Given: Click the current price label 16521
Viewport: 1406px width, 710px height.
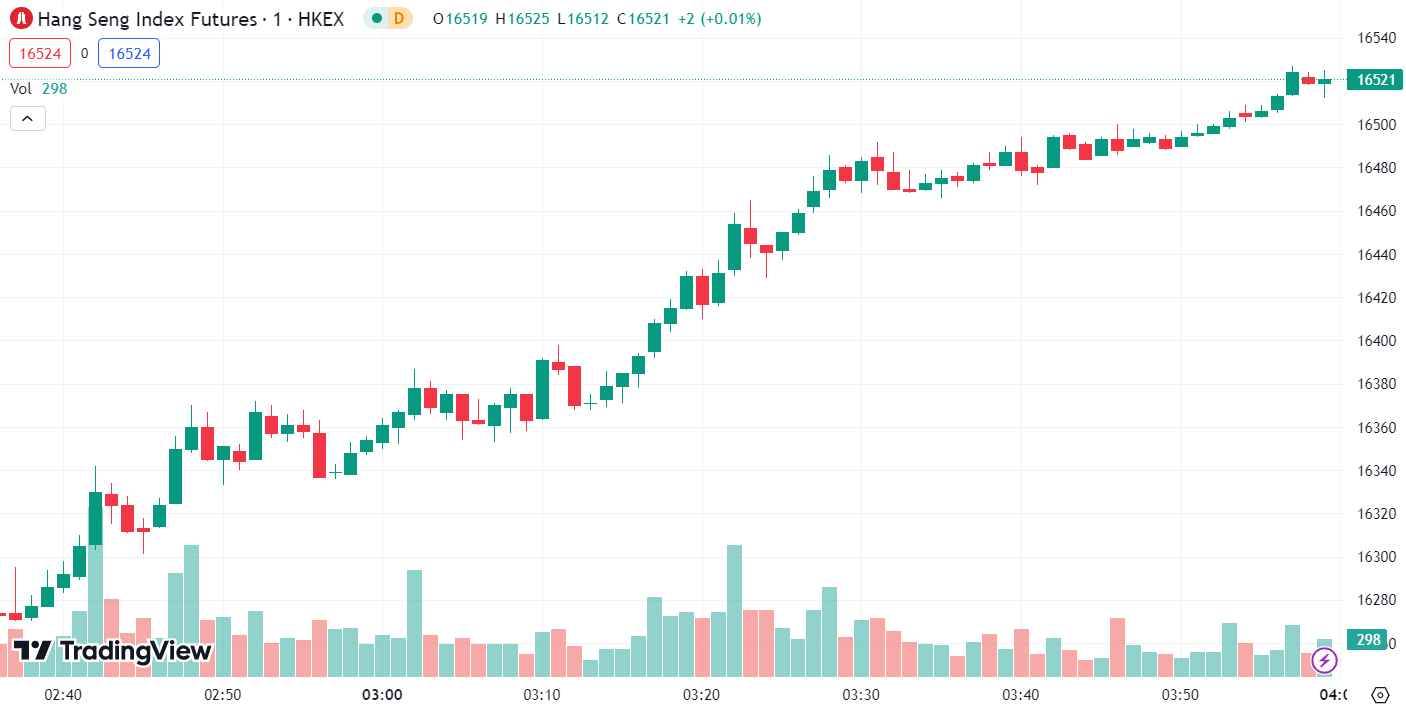Looking at the screenshot, I should click(x=1375, y=80).
